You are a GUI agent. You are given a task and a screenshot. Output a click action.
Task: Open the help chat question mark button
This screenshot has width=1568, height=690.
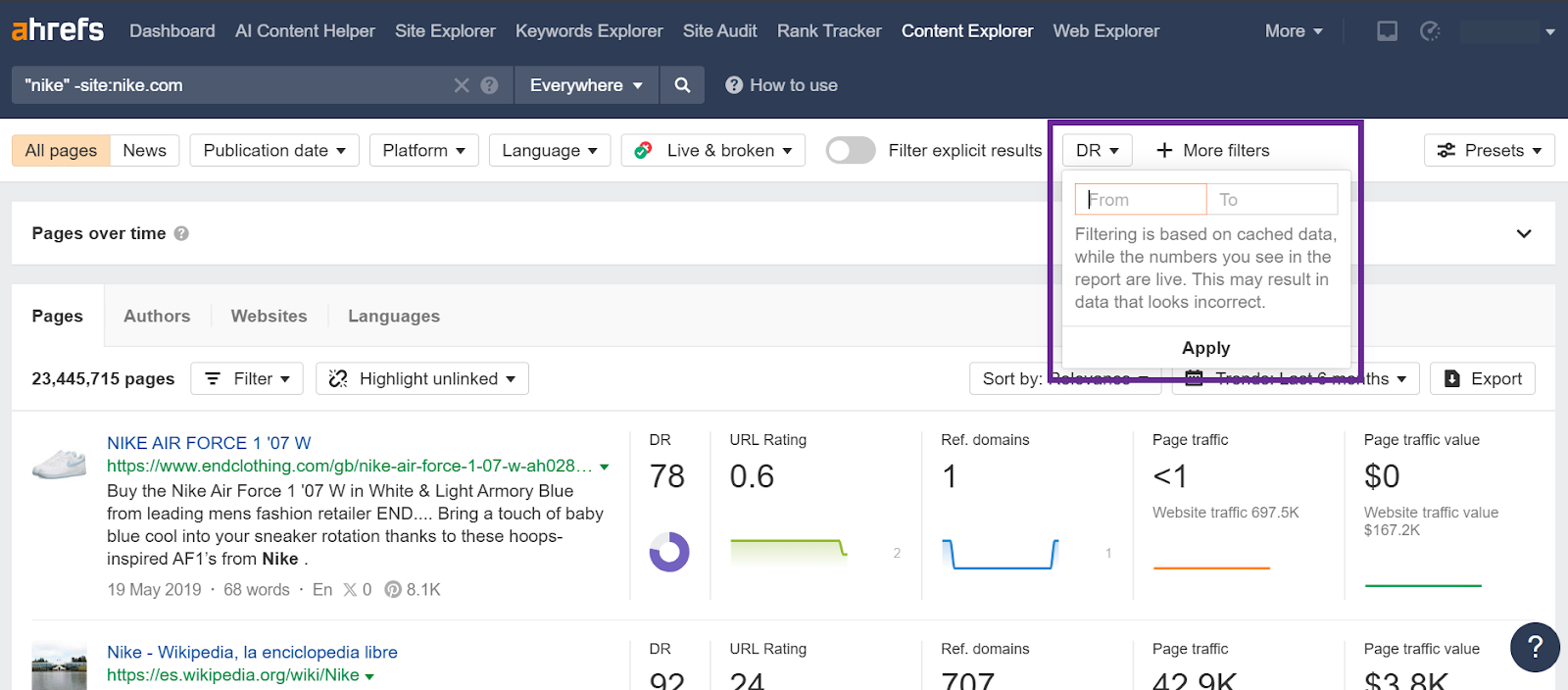pos(1535,647)
